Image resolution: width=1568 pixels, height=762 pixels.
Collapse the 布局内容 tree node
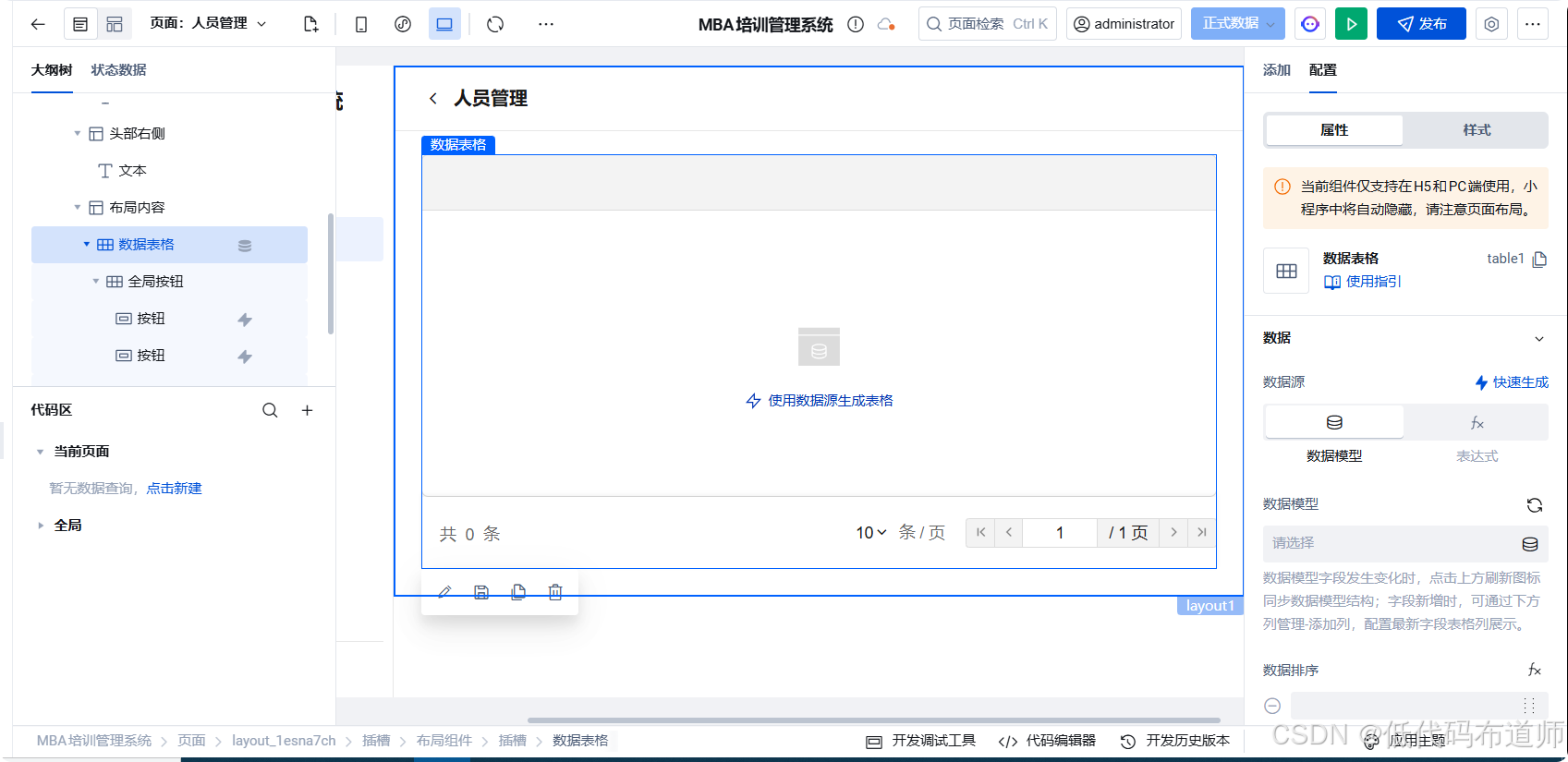point(78,208)
